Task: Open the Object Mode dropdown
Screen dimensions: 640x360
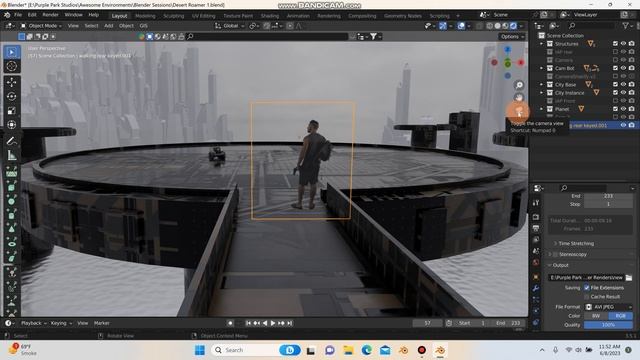Action: [41, 26]
